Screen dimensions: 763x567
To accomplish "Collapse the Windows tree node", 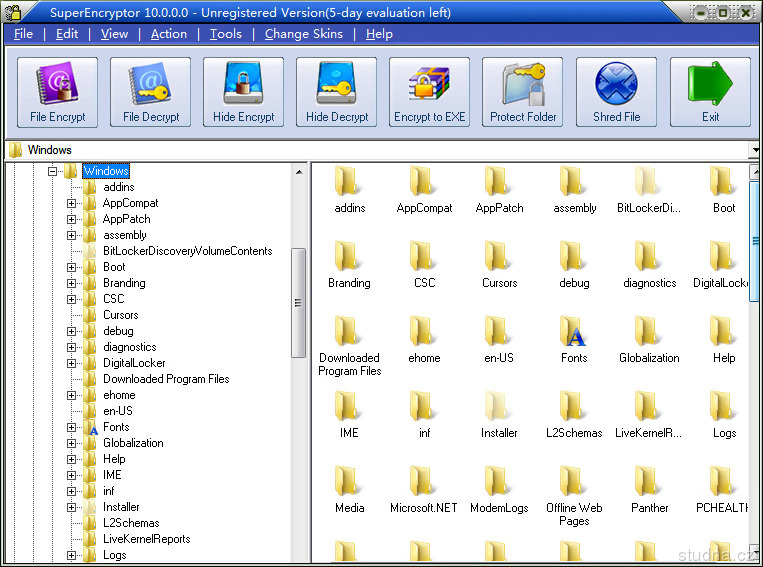I will pos(53,171).
